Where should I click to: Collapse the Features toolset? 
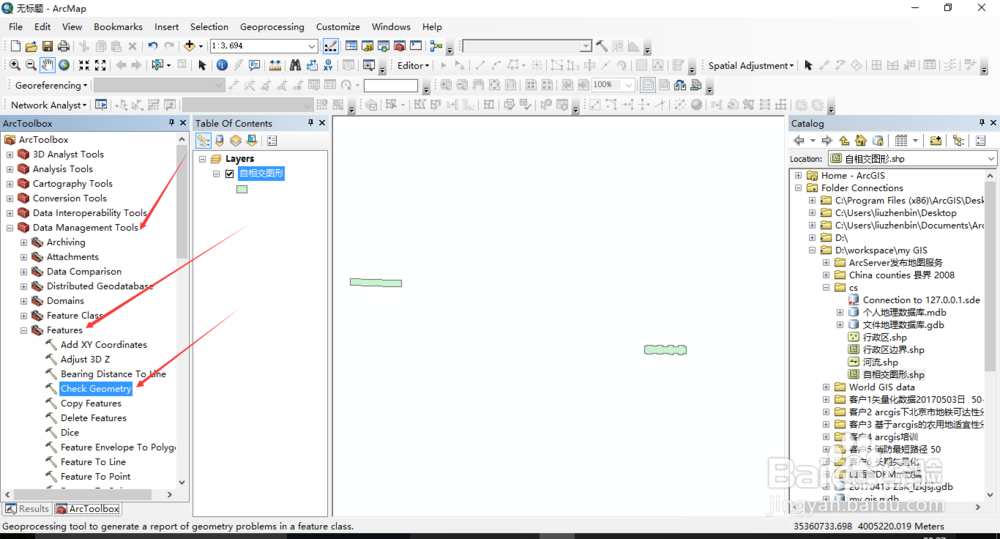[24, 330]
